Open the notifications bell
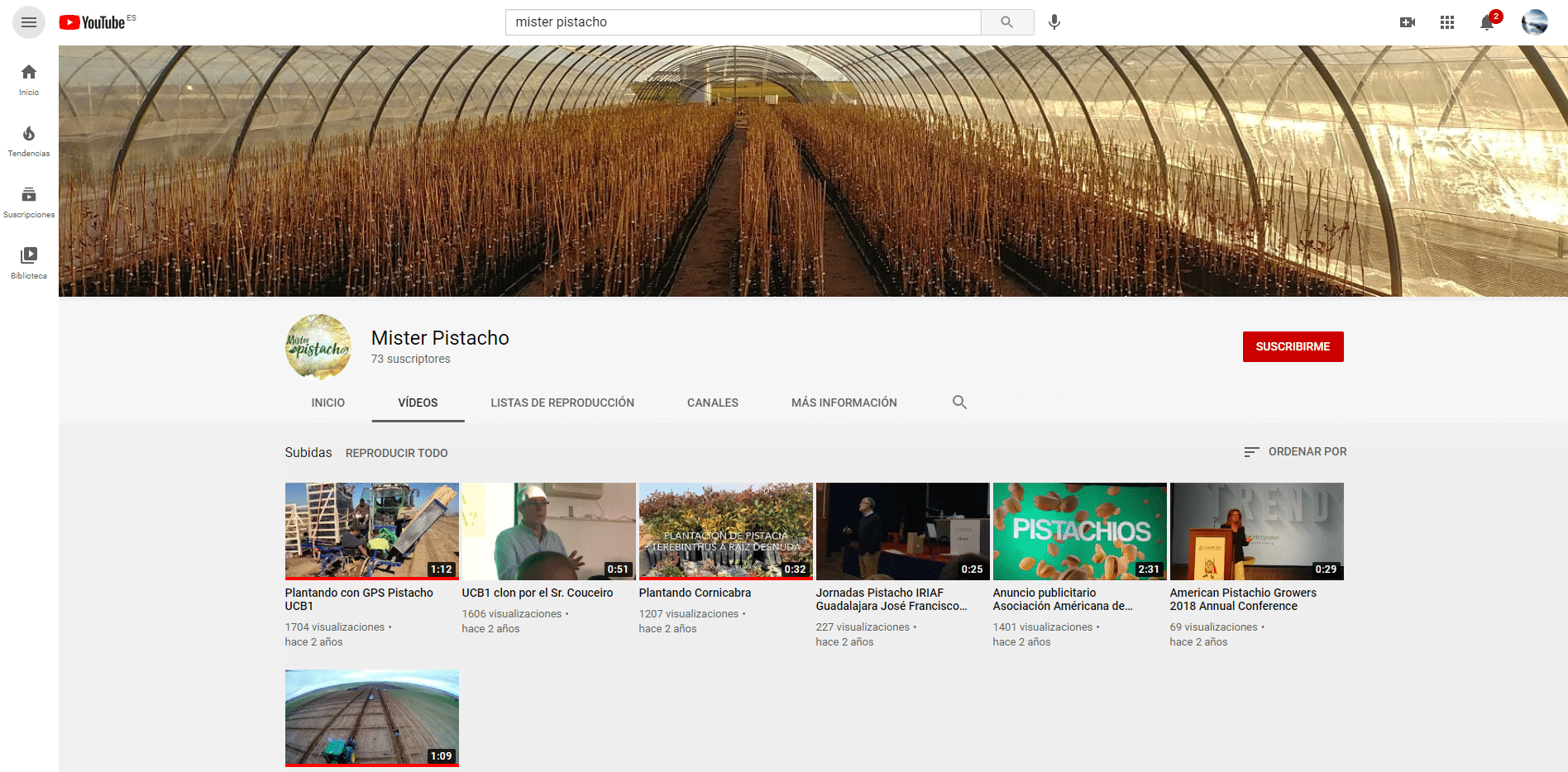Image resolution: width=1568 pixels, height=772 pixels. coord(1487,22)
